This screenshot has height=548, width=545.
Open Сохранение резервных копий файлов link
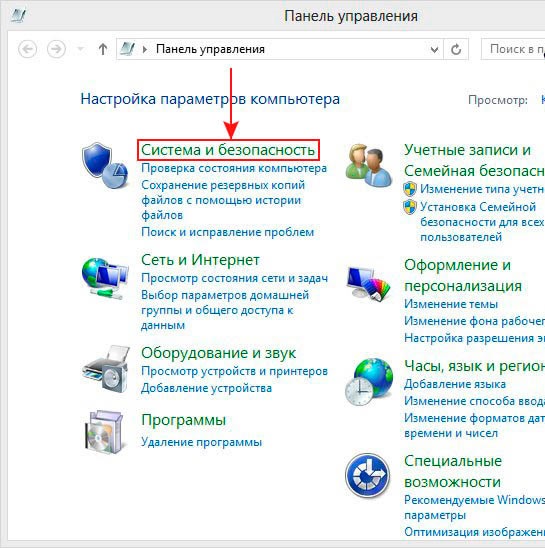click(x=223, y=200)
